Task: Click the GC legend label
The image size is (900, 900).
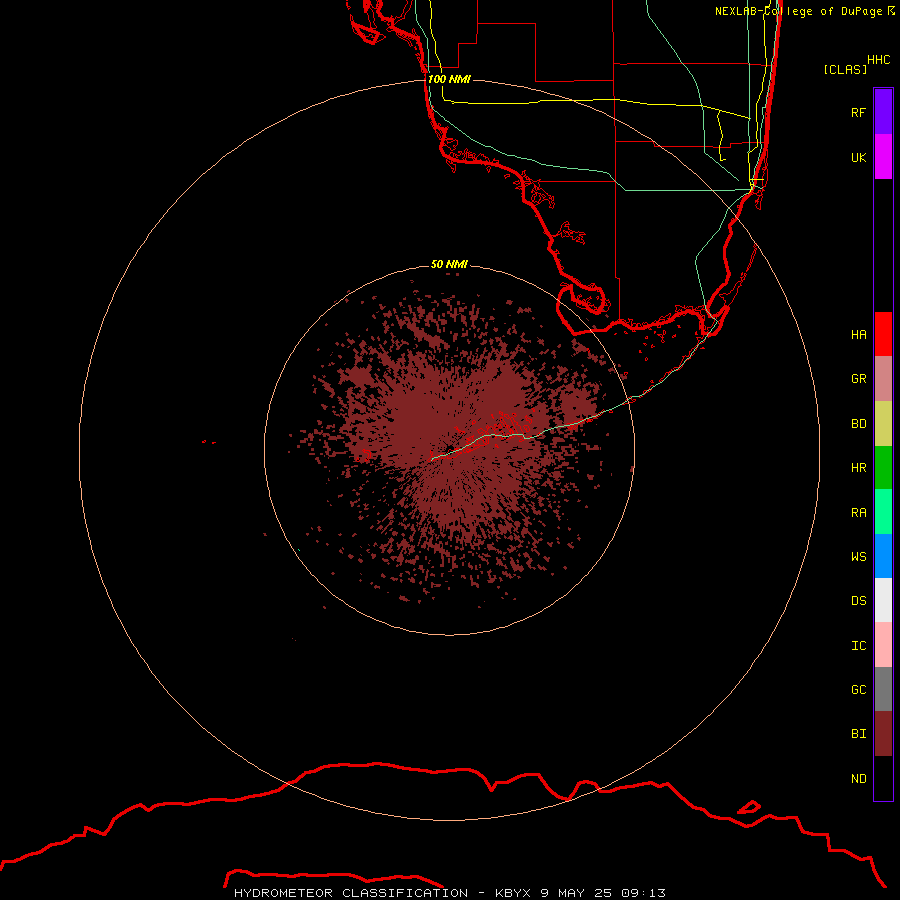Action: click(858, 690)
